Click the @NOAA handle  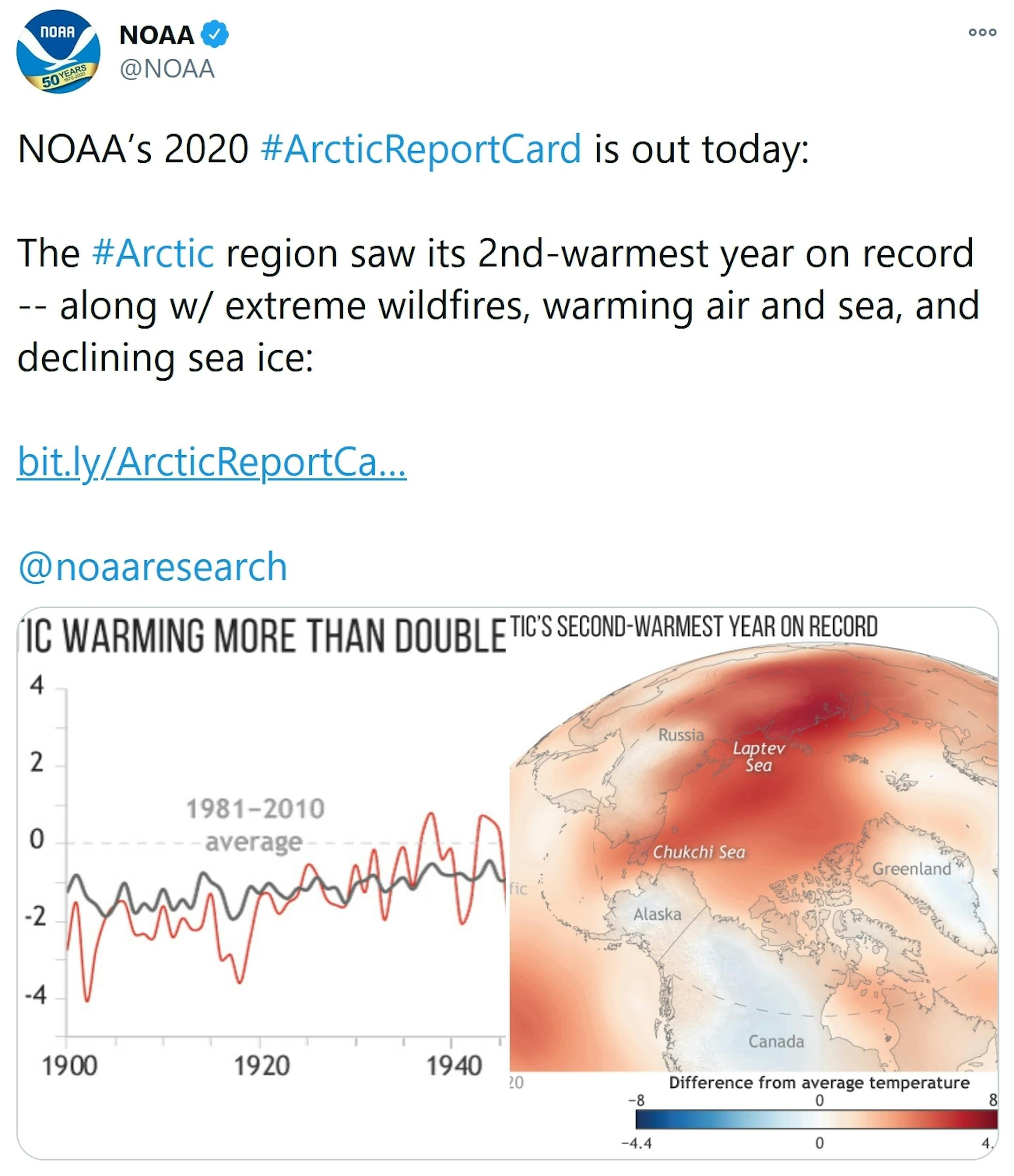pos(167,69)
